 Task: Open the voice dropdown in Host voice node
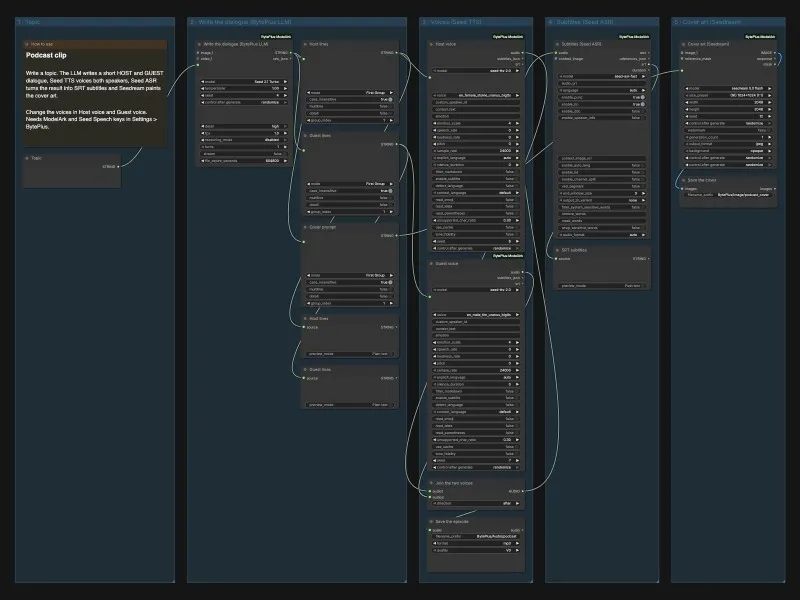tap(476, 95)
